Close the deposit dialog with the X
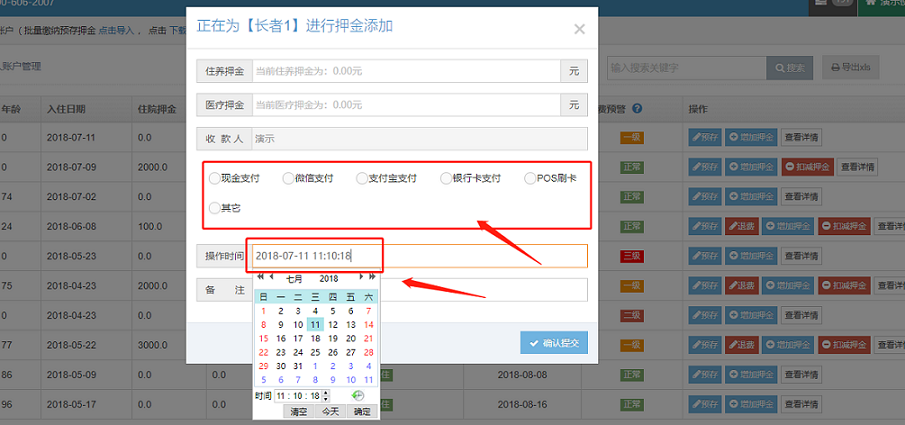This screenshot has width=905, height=425. 579,30
